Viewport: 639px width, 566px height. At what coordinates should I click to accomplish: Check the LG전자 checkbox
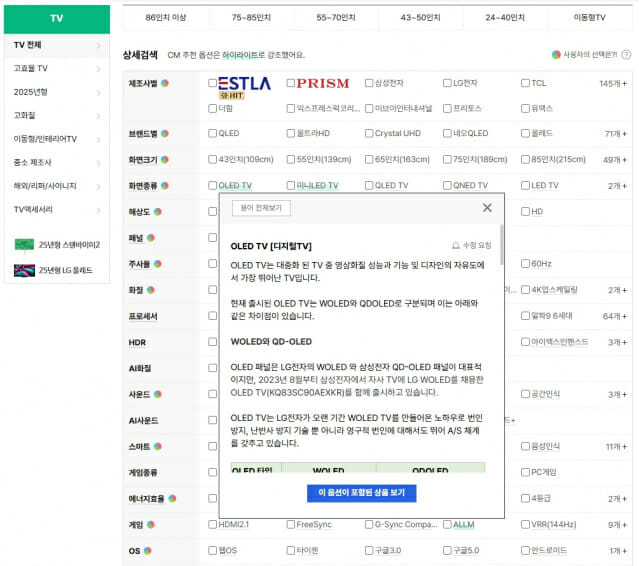447,83
